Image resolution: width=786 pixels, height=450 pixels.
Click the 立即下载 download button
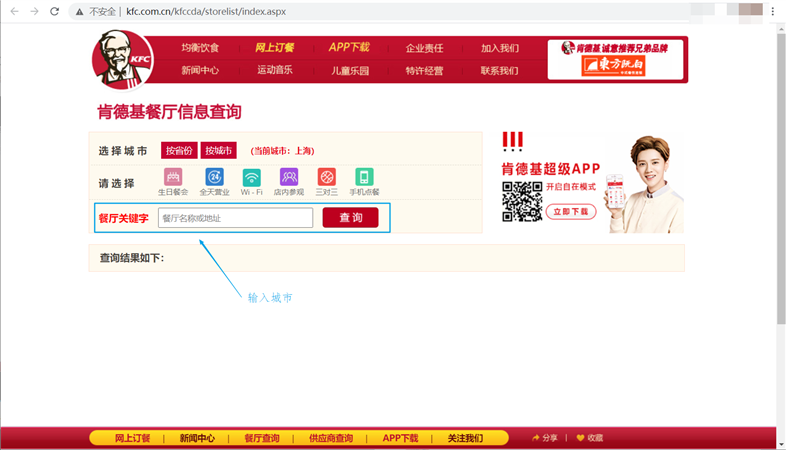point(571,211)
